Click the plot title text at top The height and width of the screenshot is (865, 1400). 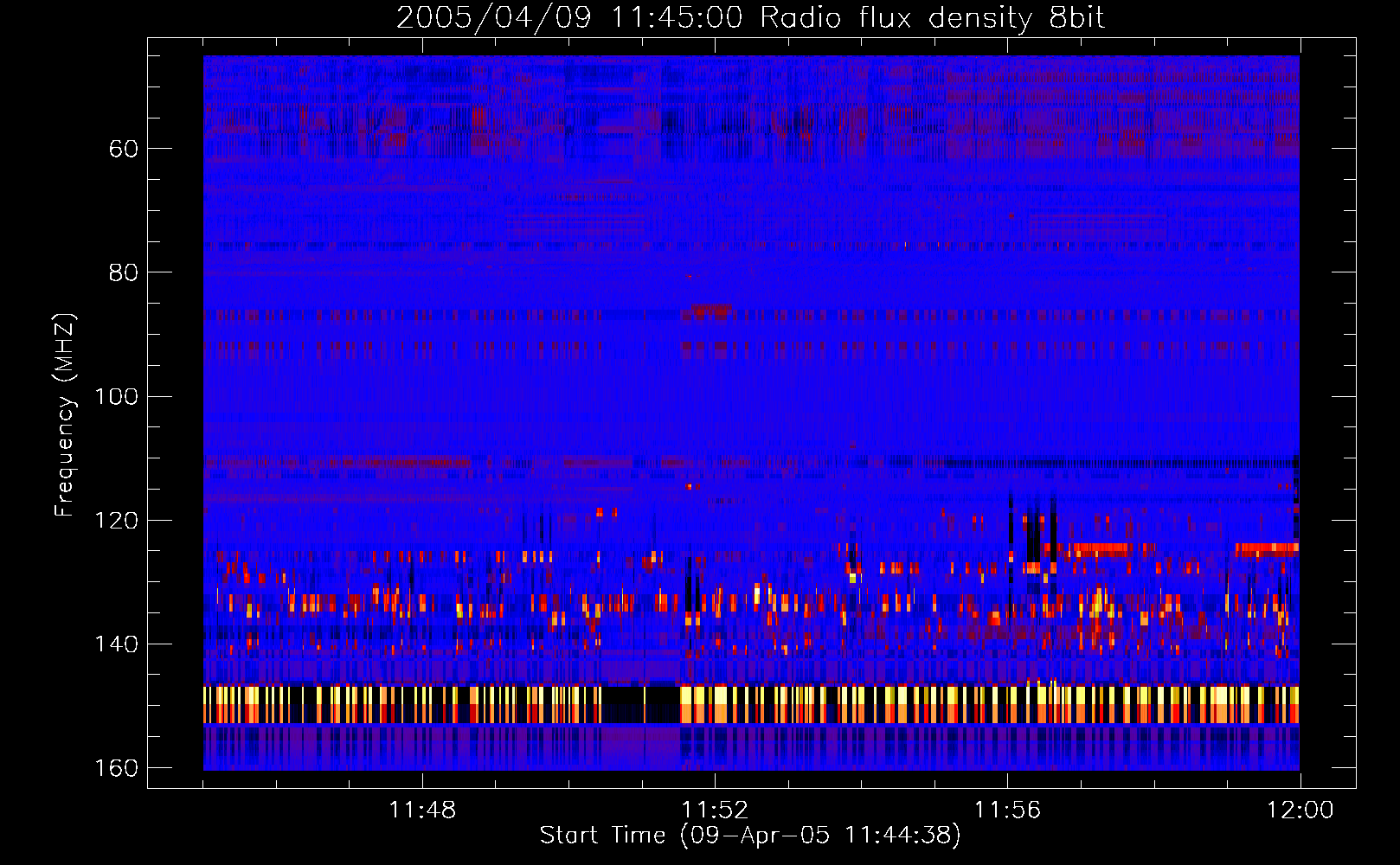750,18
